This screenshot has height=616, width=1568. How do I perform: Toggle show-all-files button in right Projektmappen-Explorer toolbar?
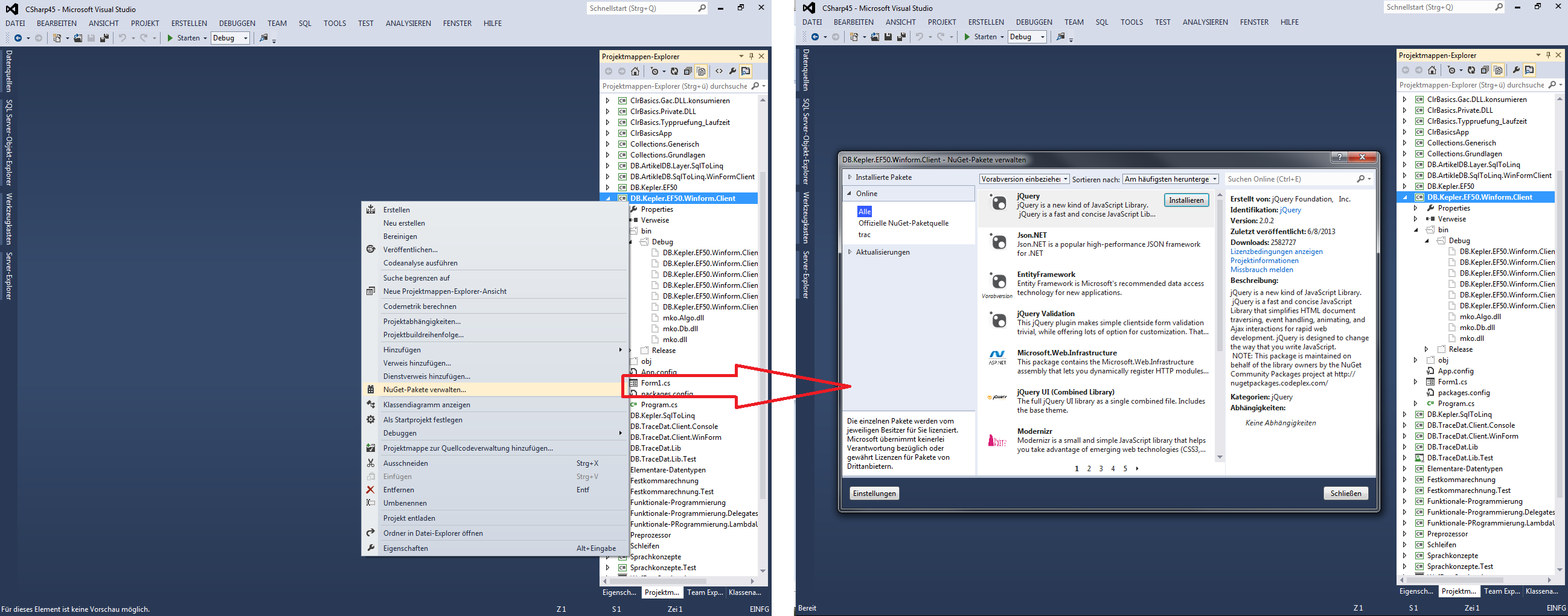tap(1498, 70)
